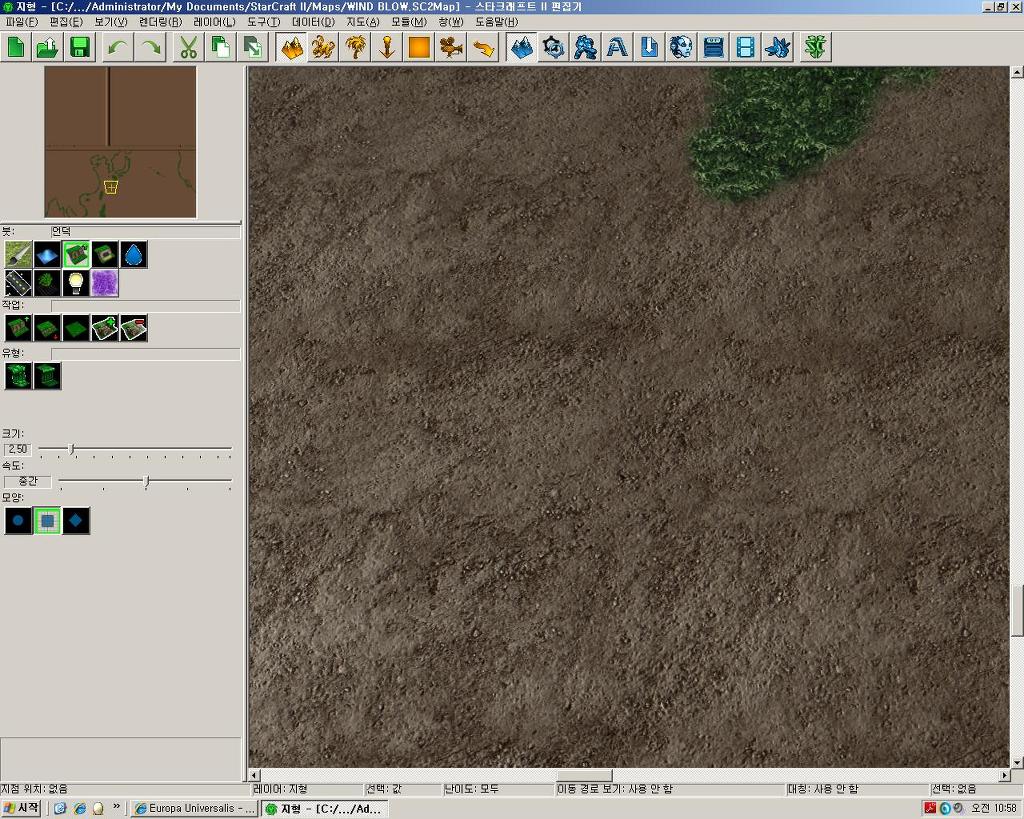Click the minimap preview
The height and width of the screenshot is (819, 1024).
point(120,142)
